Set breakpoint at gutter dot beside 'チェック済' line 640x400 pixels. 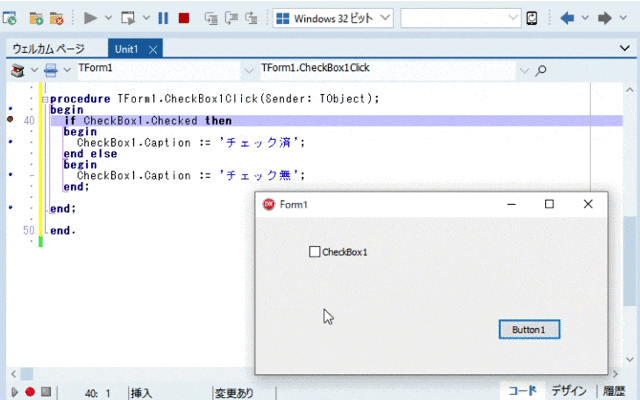(x=11, y=142)
